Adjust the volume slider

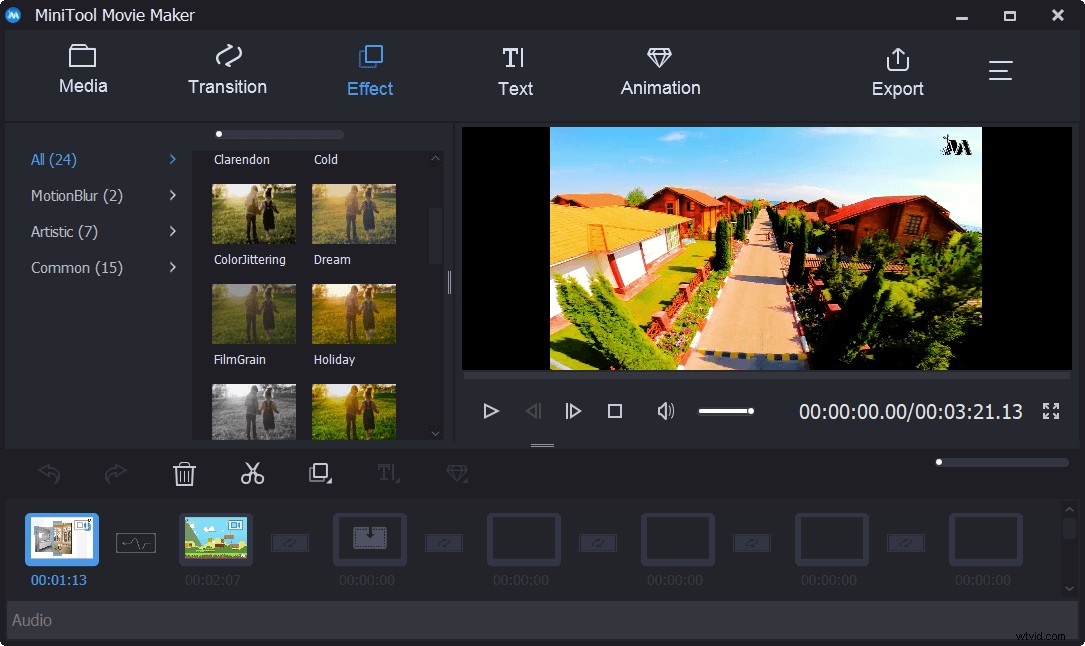[x=727, y=410]
